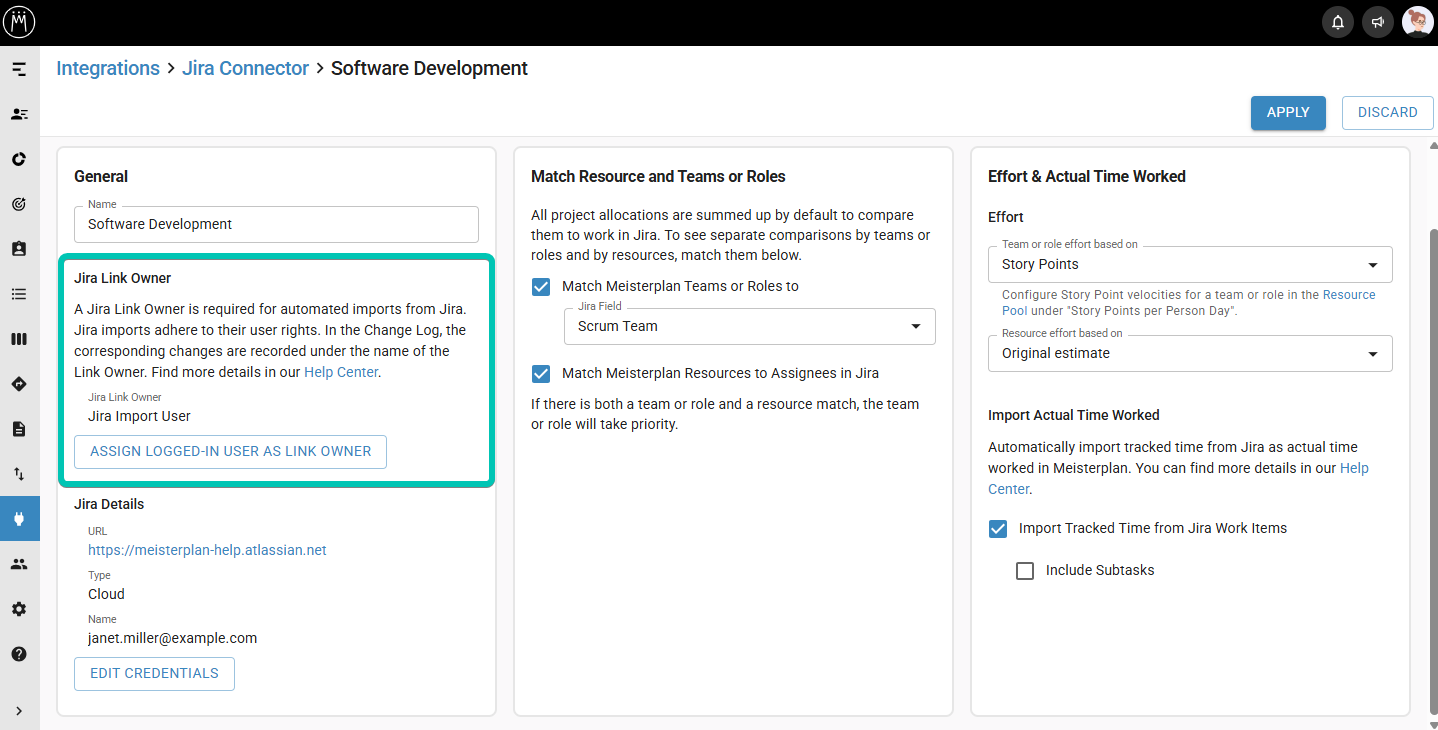Click the Cloud type value

106,594
